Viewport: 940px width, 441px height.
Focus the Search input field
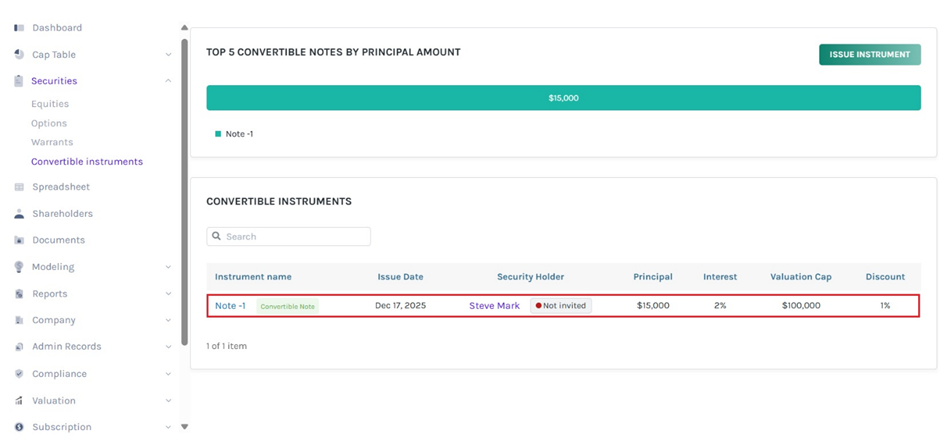pos(288,237)
